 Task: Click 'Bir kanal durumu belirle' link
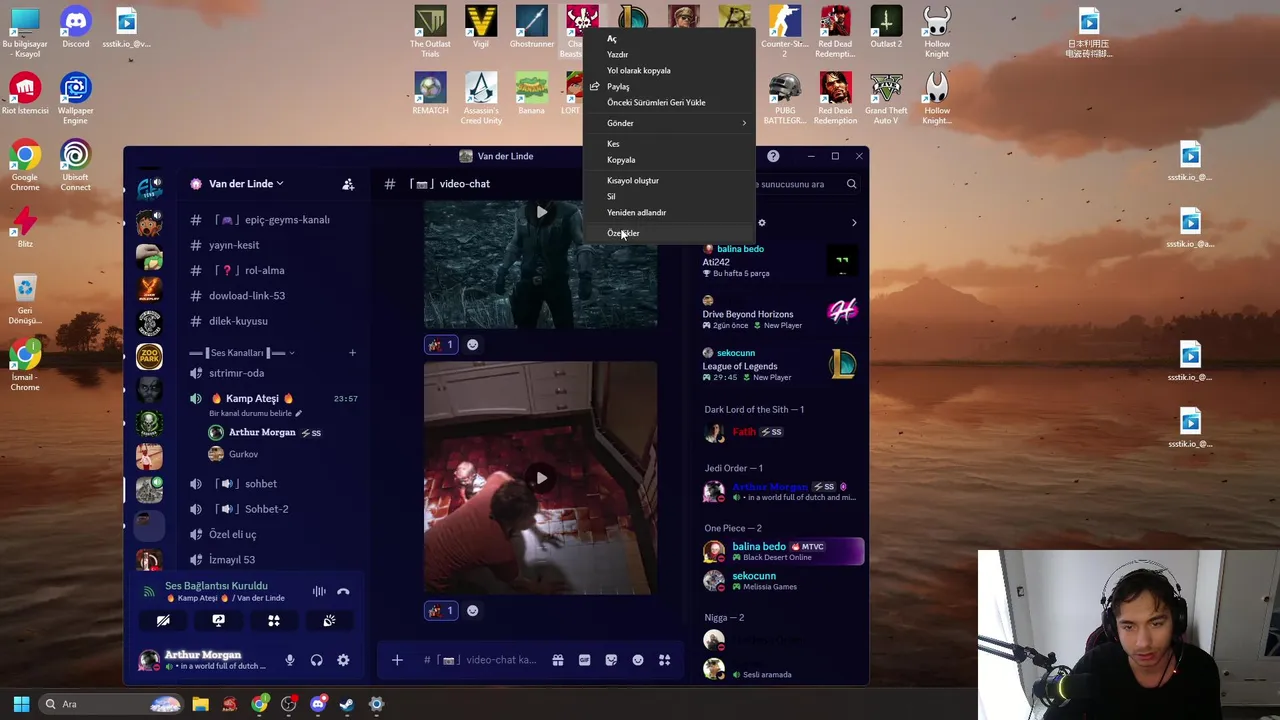(x=255, y=413)
